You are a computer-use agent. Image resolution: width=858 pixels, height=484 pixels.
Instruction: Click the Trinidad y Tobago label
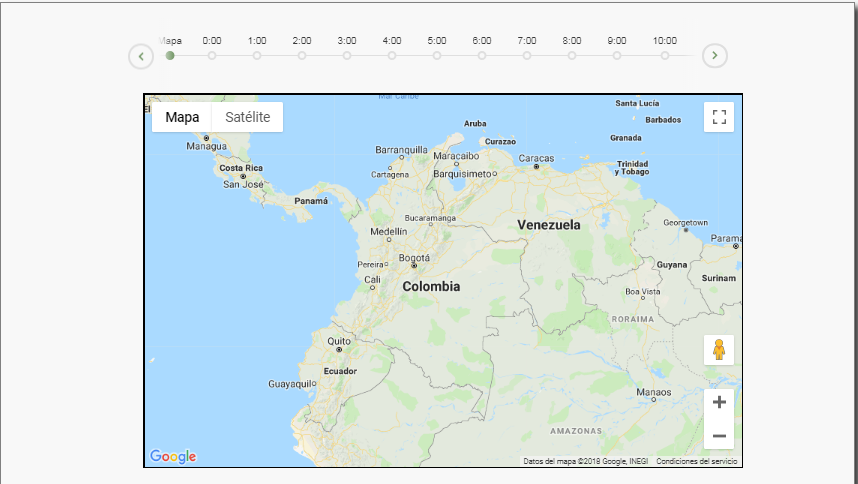tap(632, 168)
